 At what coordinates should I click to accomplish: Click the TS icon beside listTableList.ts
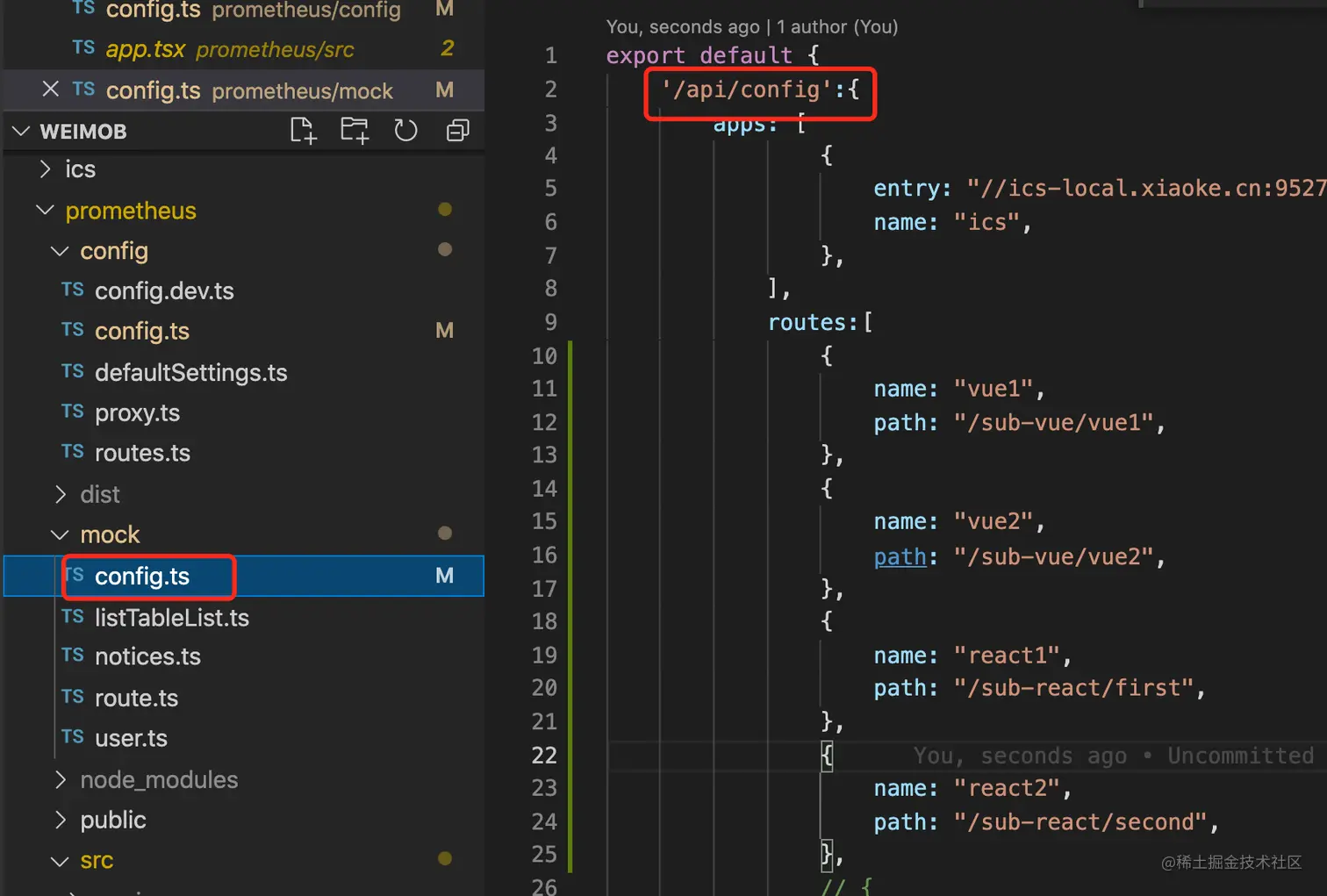tap(73, 617)
